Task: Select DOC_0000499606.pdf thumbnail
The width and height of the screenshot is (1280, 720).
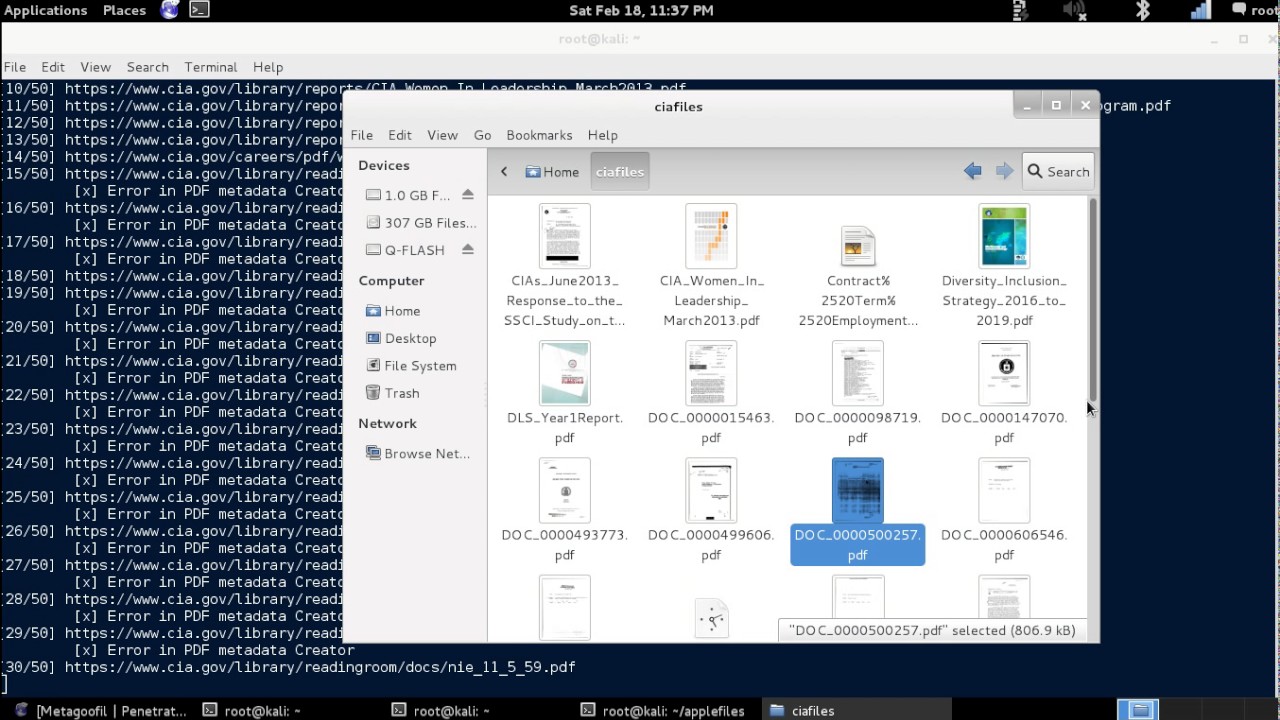Action: 711,490
